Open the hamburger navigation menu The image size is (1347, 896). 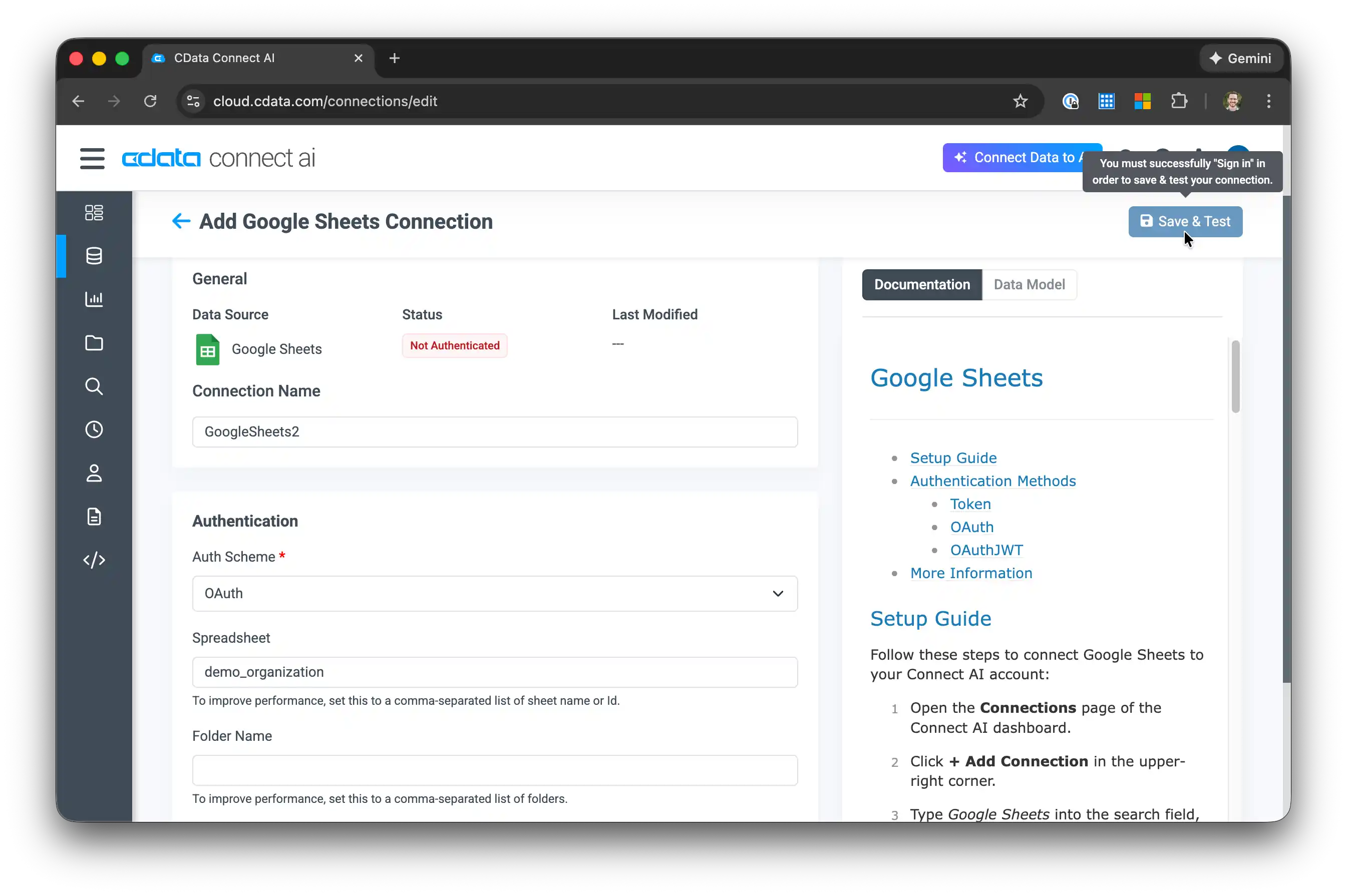coord(92,158)
